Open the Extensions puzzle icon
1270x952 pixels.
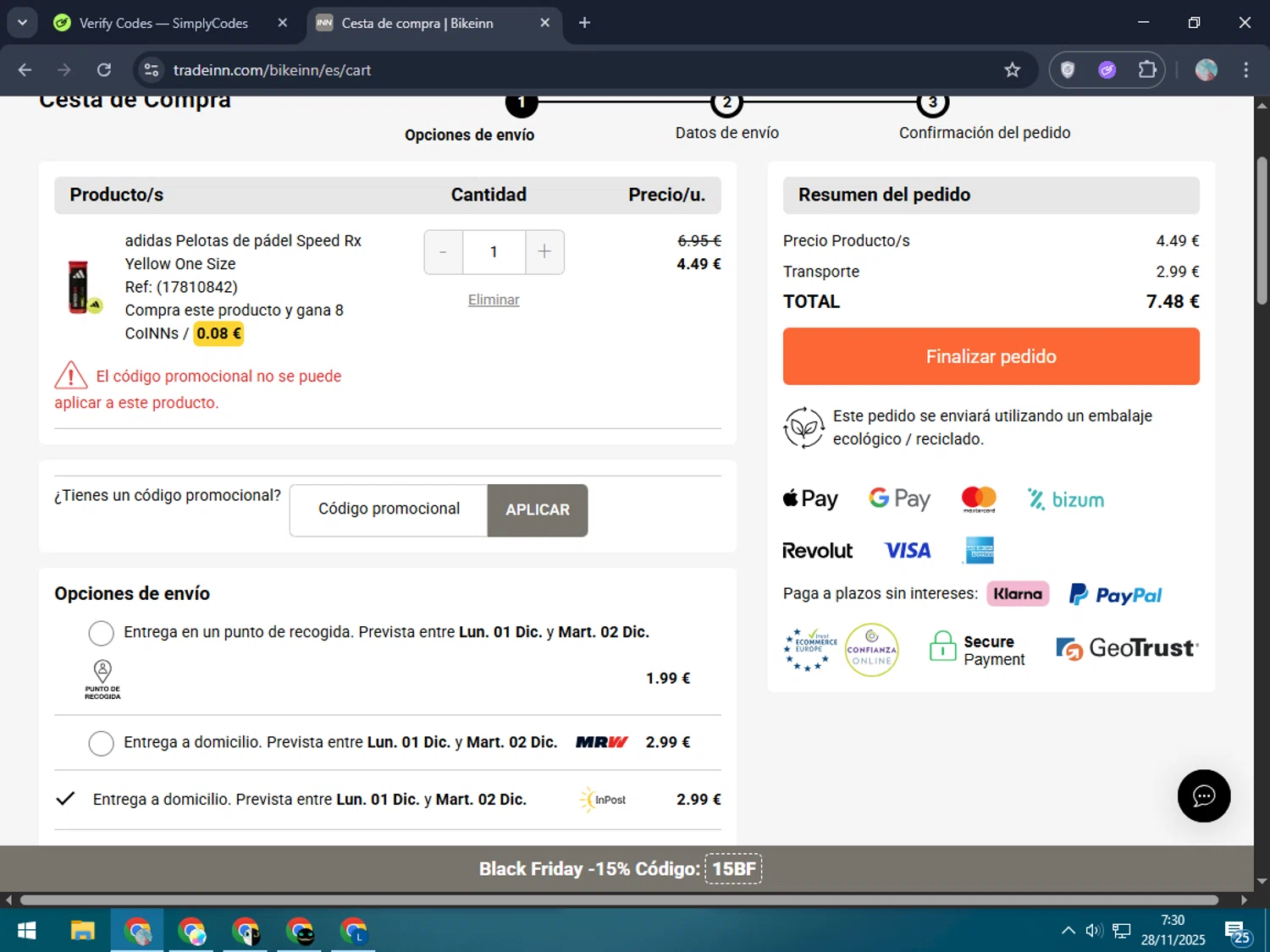point(1147,70)
